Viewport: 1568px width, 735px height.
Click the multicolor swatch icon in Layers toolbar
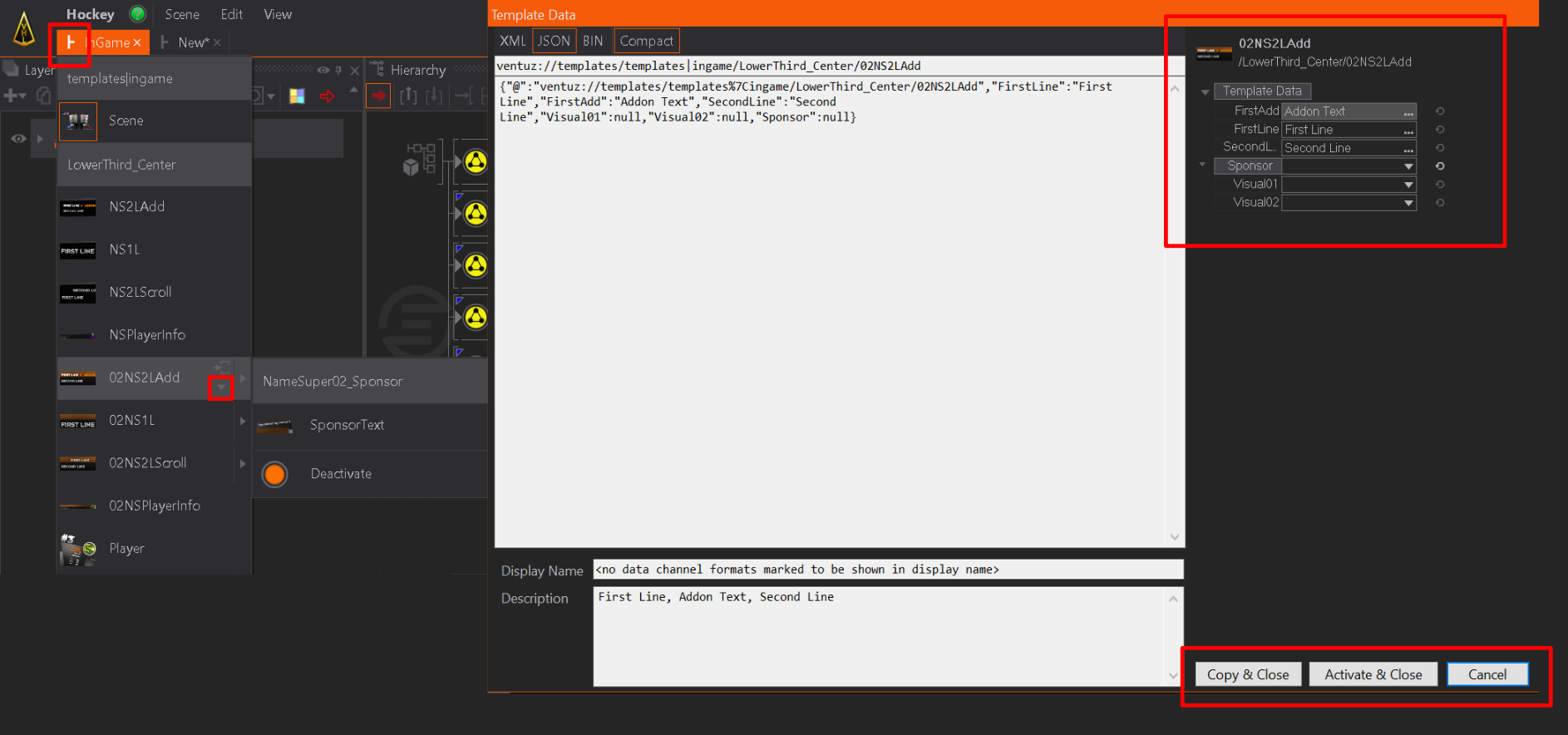pyautogui.click(x=297, y=96)
